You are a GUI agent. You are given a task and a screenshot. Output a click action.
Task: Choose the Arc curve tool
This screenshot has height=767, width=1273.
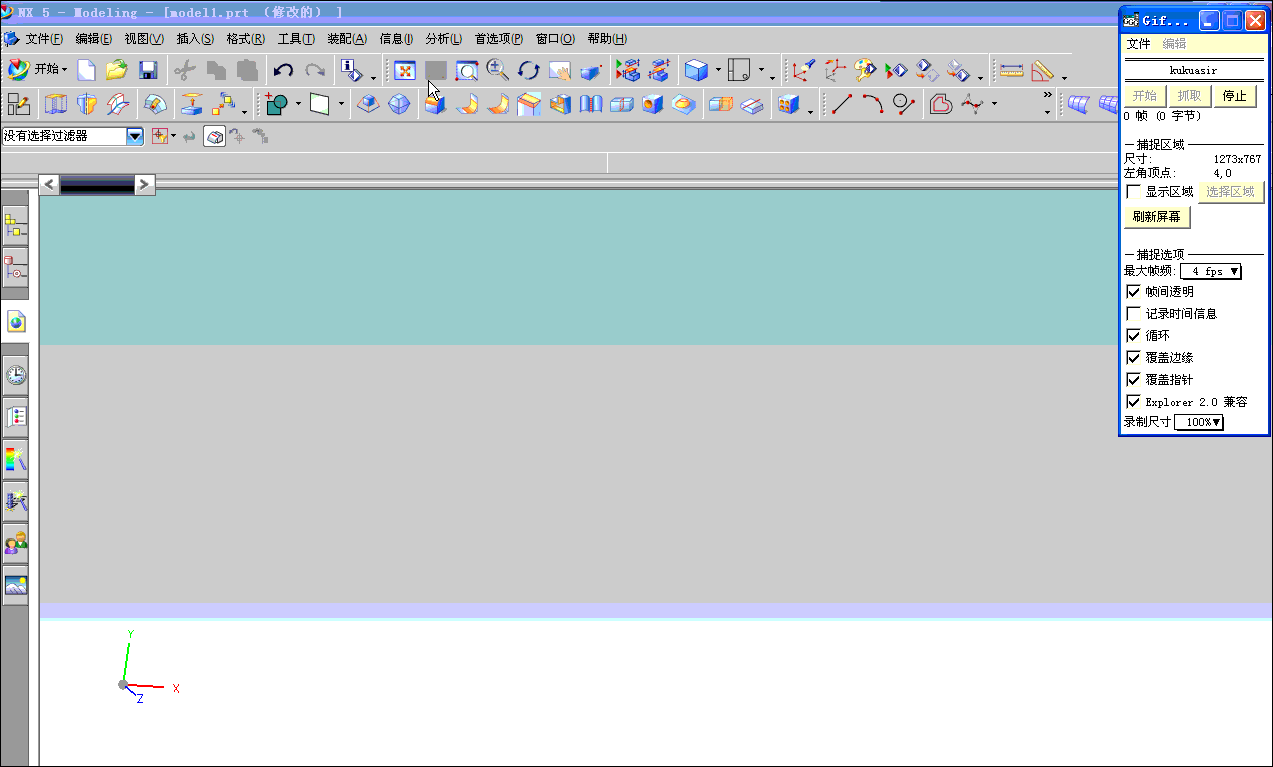pos(873,103)
